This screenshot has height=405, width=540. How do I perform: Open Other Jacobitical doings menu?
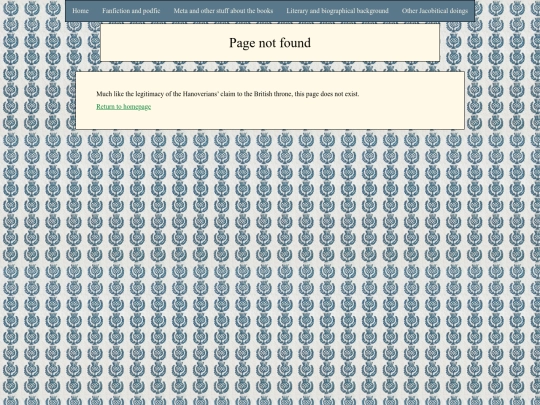(435, 11)
